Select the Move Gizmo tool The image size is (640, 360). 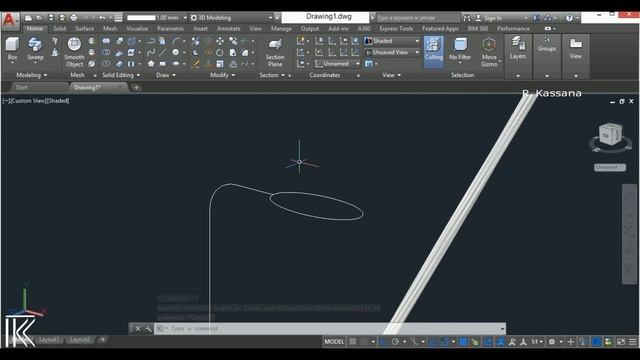pyautogui.click(x=489, y=52)
